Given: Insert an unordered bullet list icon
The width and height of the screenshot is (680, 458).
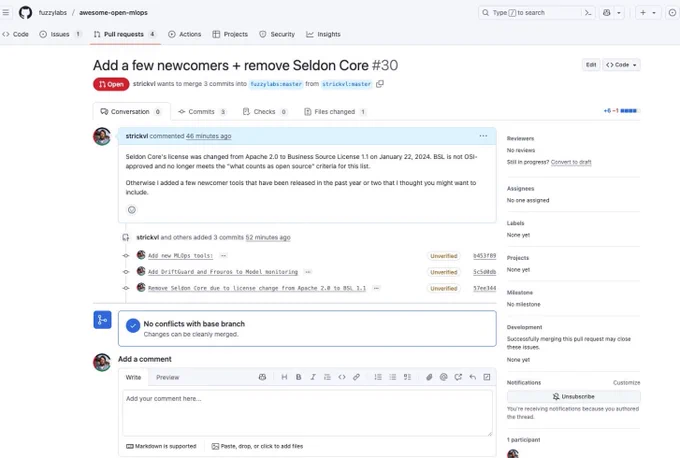Looking at the screenshot, I should (392, 377).
